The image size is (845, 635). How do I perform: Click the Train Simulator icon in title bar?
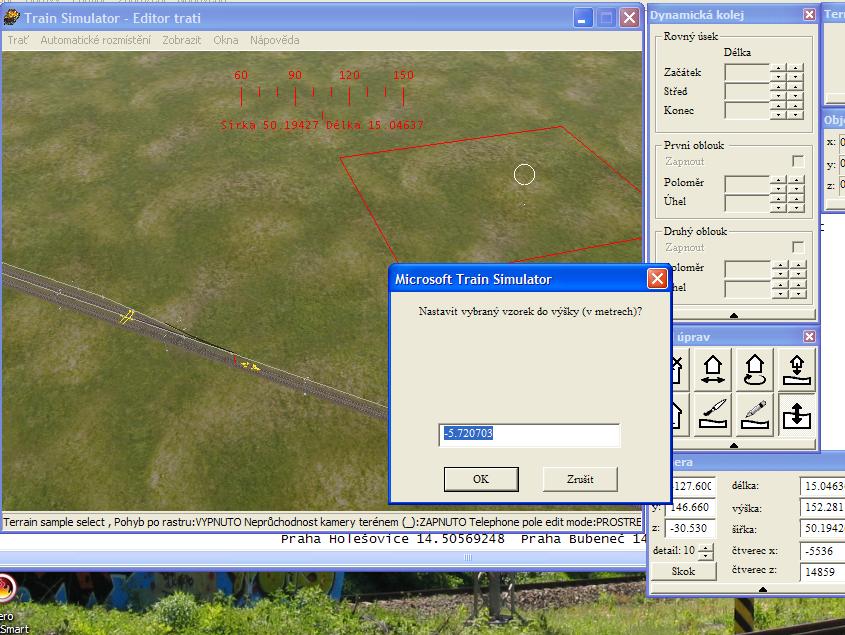12,18
